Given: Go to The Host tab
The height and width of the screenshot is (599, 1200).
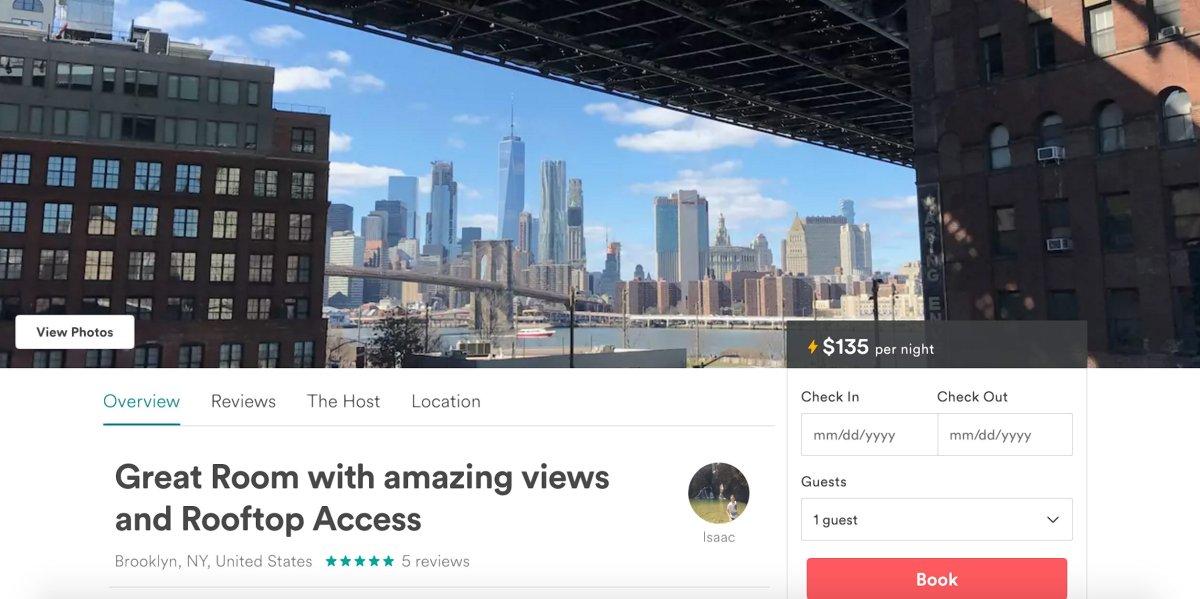Looking at the screenshot, I should click(343, 401).
